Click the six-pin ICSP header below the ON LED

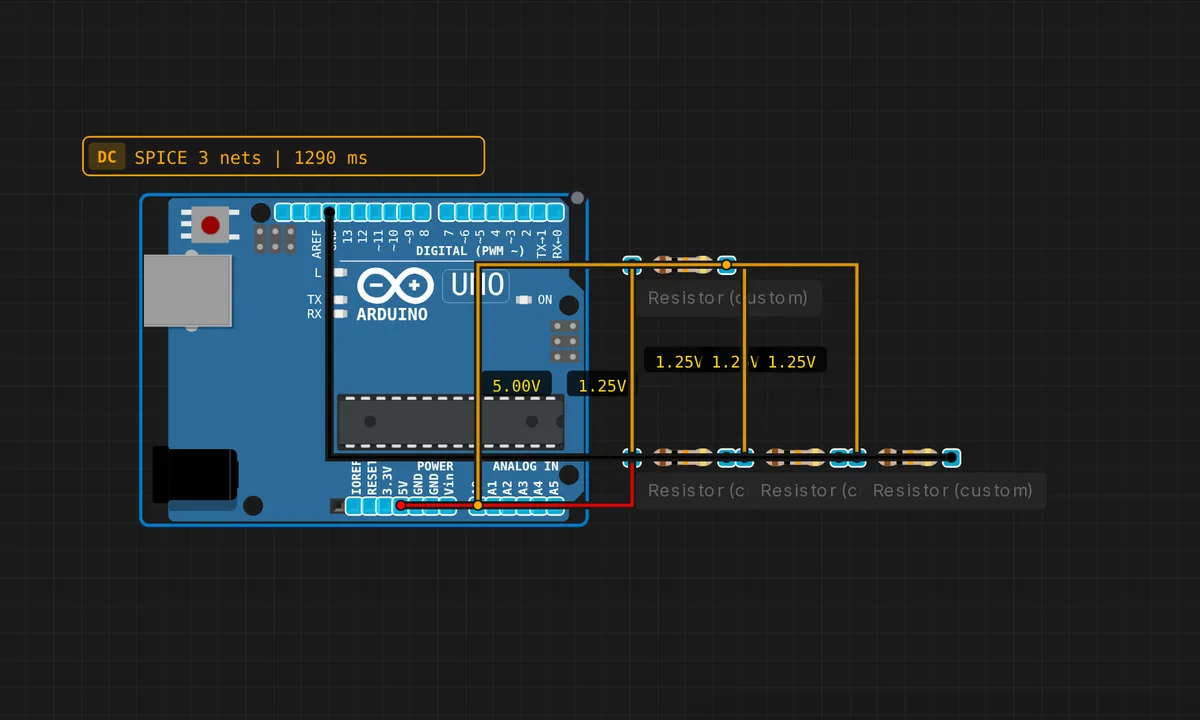(565, 342)
